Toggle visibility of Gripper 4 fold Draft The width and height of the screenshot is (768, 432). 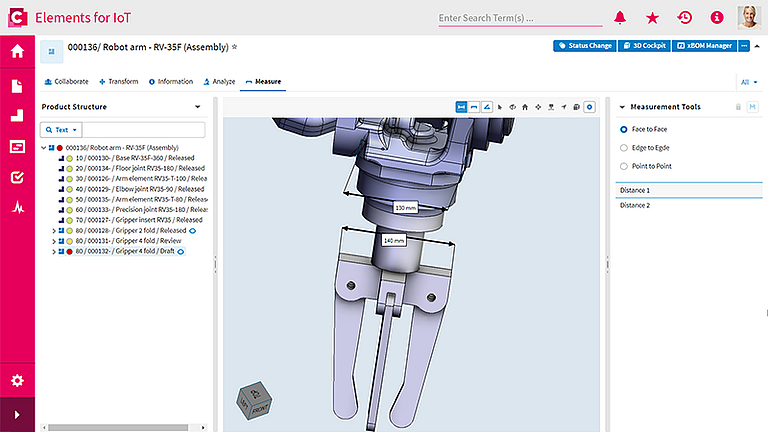coord(181,251)
